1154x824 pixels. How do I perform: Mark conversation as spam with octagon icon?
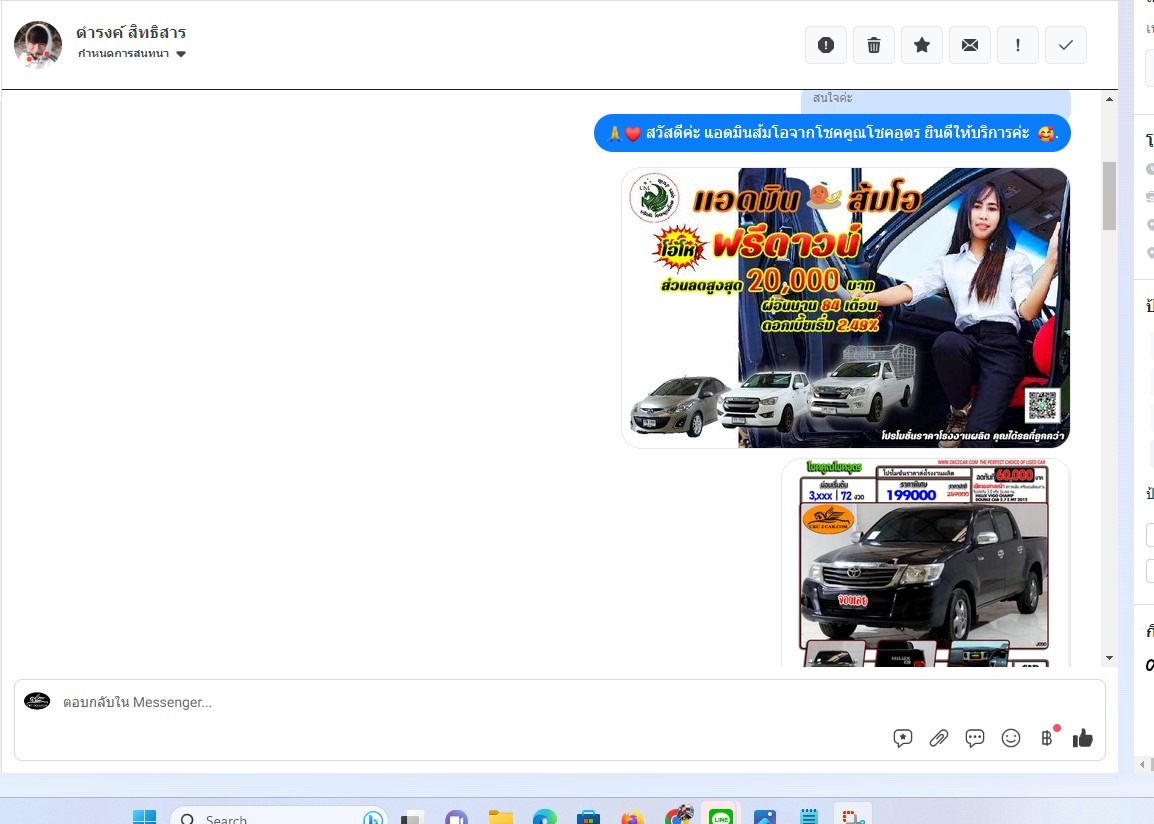825,45
